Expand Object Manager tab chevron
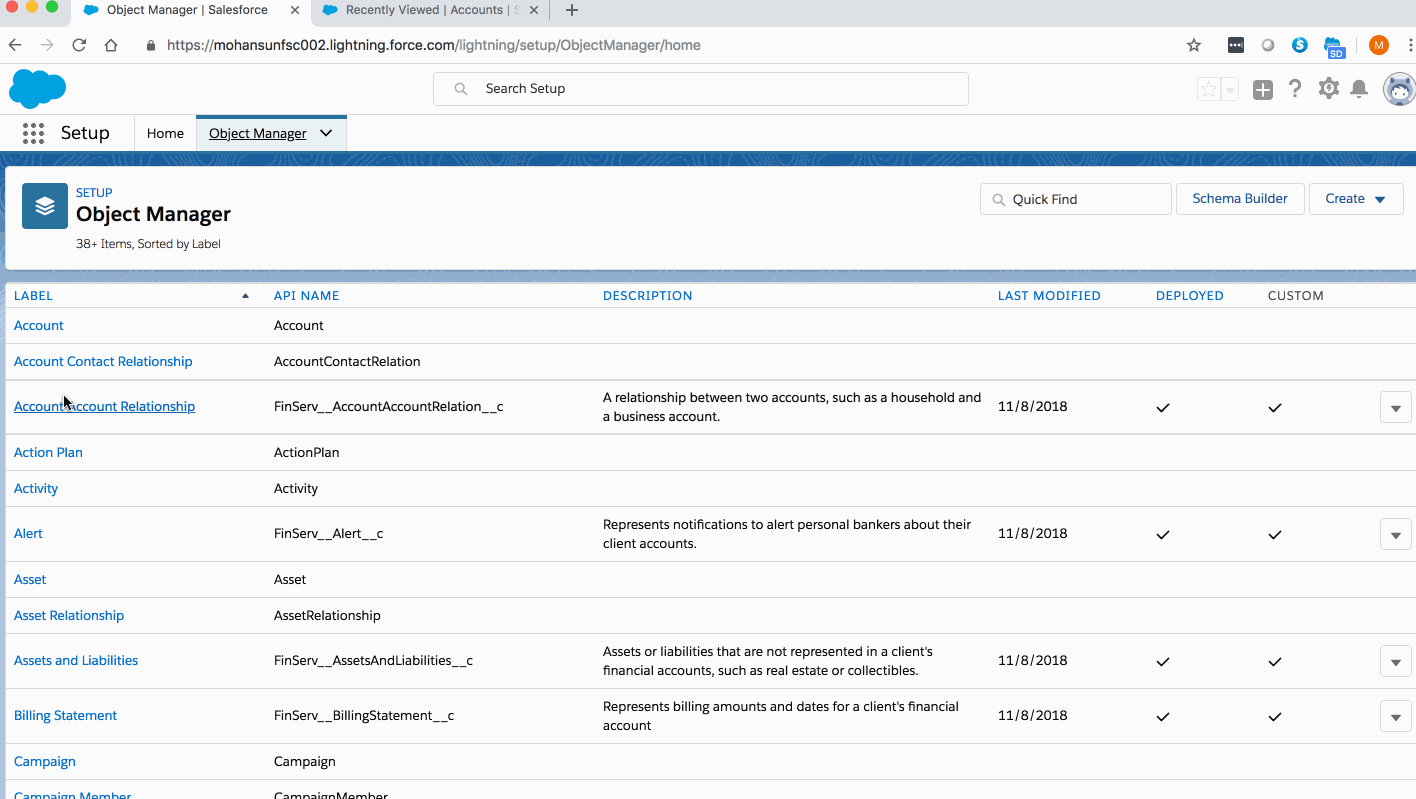Image resolution: width=1416 pixels, height=799 pixels. pos(326,133)
